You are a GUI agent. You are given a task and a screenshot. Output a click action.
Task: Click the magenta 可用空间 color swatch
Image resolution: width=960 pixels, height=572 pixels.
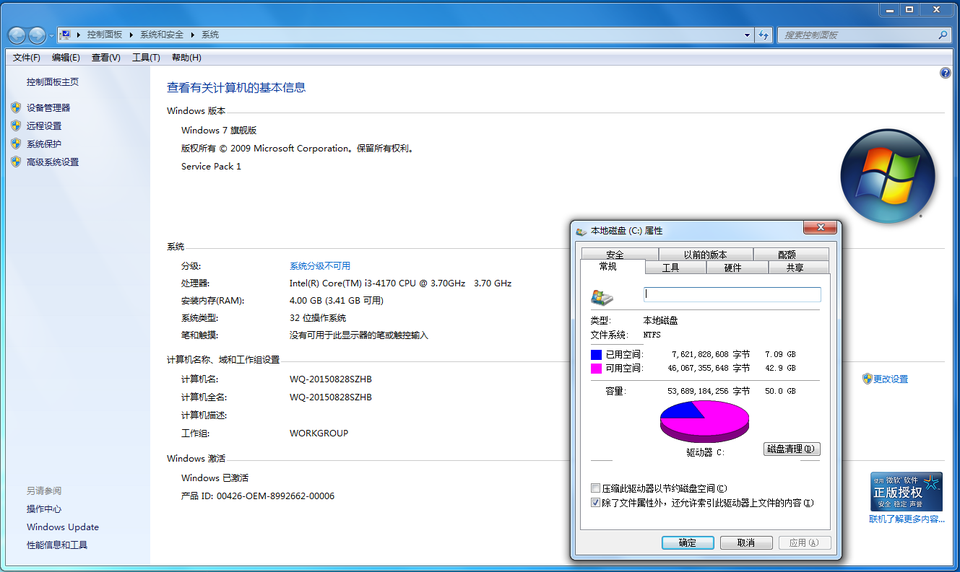click(596, 369)
